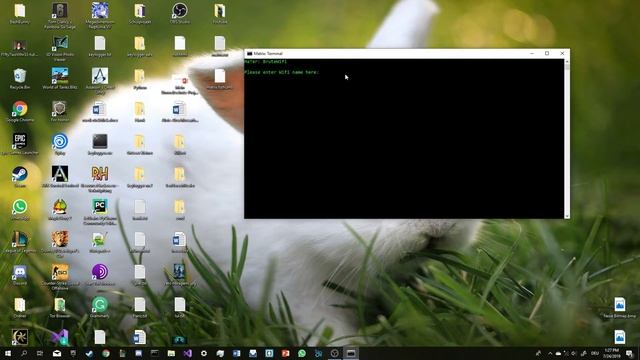Open Chrome from taskbar
The width and height of the screenshot is (640, 360).
tap(106, 353)
